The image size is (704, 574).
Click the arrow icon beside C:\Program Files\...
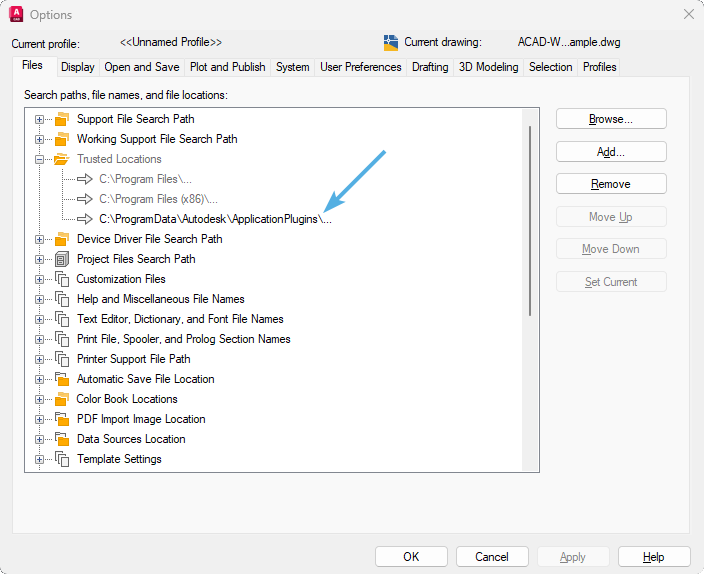84,179
